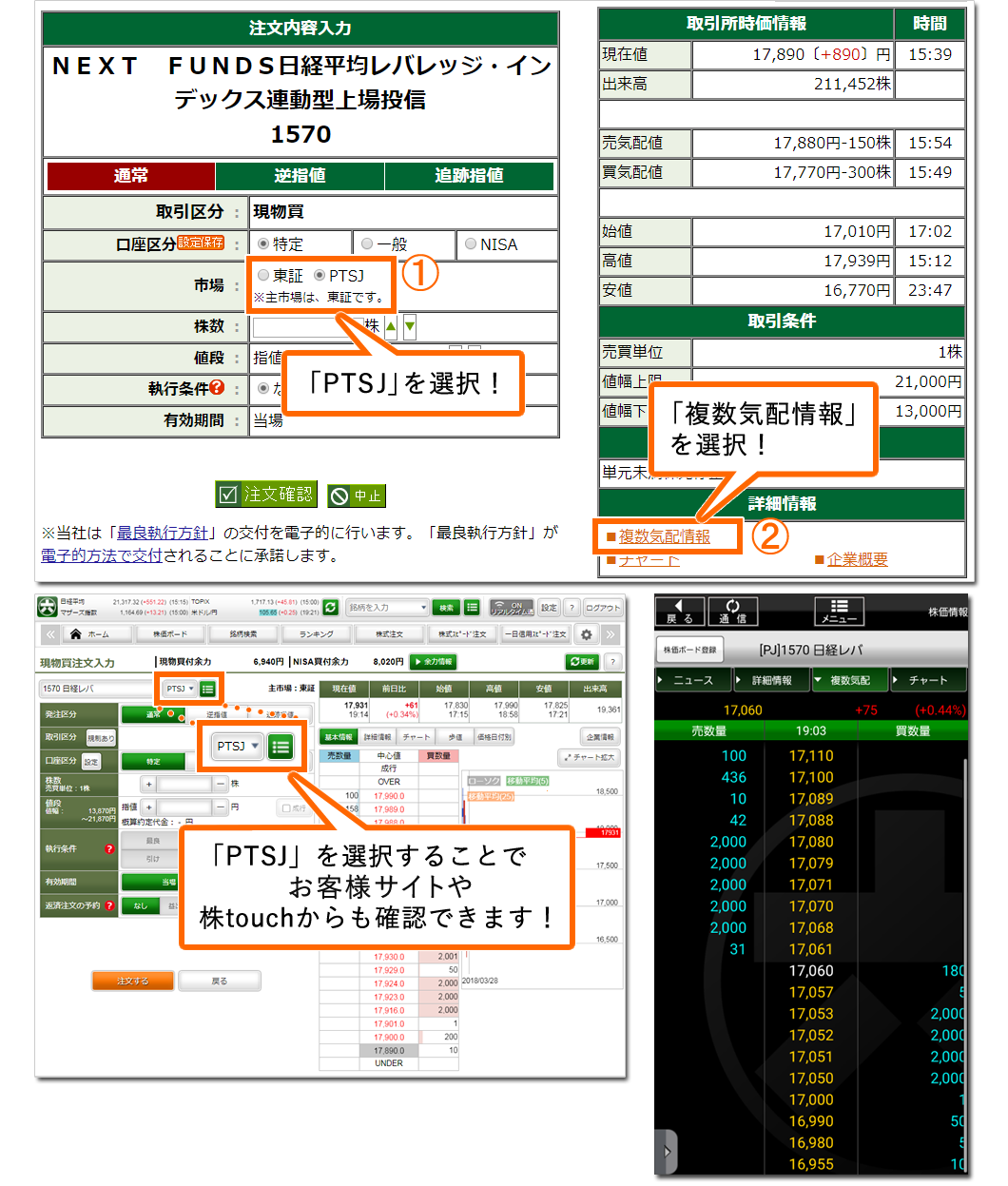Image resolution: width=1008 pixels, height=1186 pixels.
Task: Select the NISA account radio button
Action: tap(471, 243)
